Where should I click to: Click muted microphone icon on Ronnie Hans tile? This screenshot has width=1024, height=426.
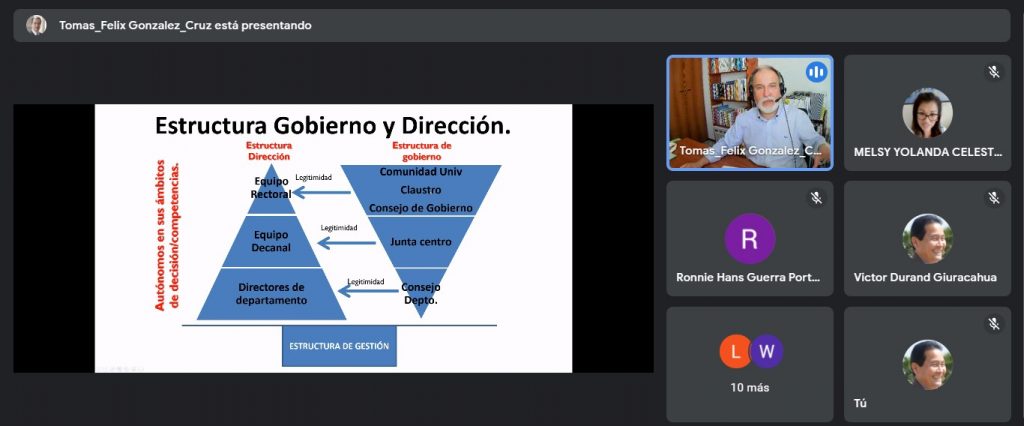(816, 198)
